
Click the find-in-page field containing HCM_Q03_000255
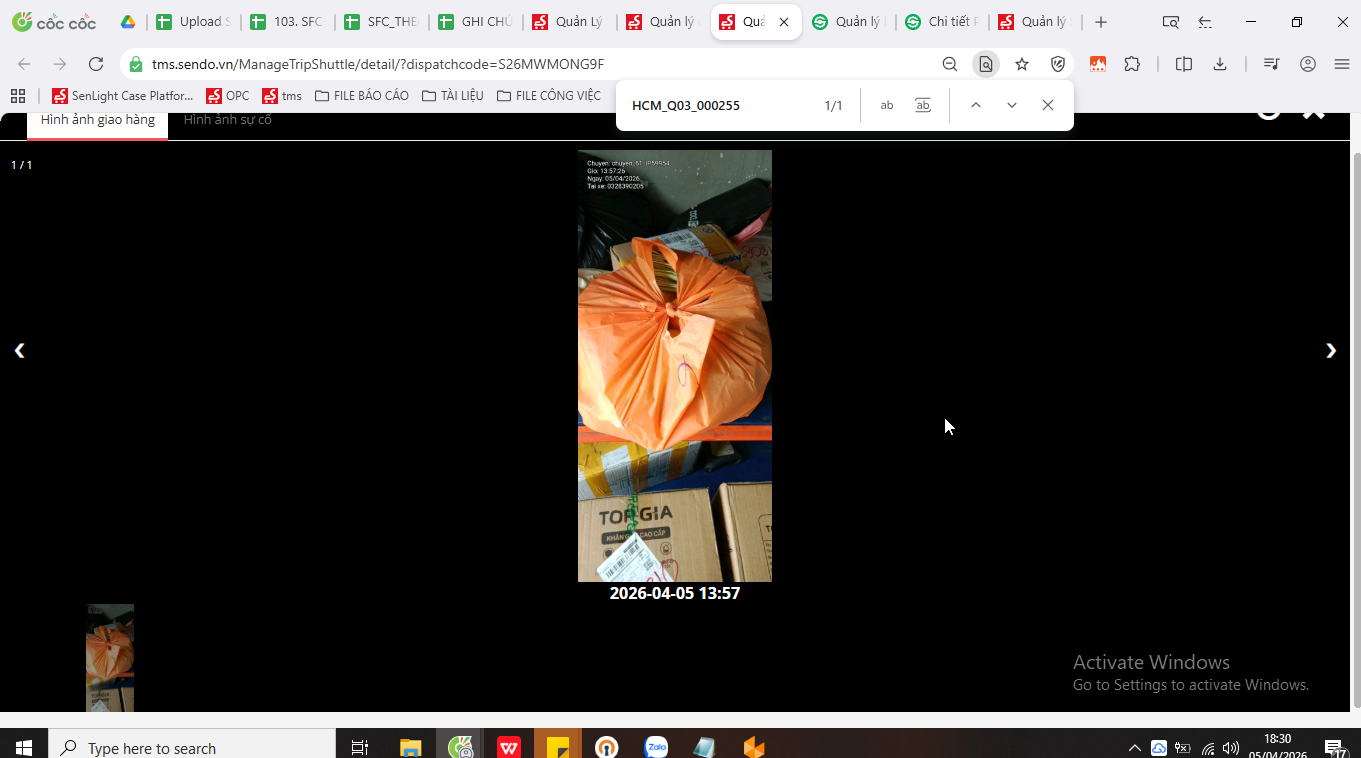click(720, 105)
